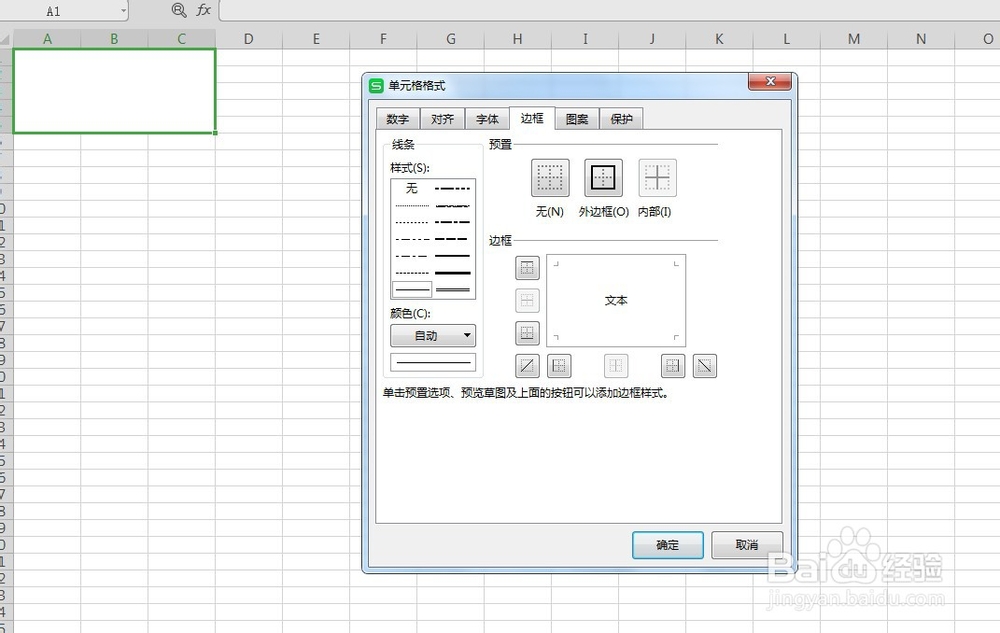Select column A header
This screenshot has width=1000, height=633.
(47, 39)
